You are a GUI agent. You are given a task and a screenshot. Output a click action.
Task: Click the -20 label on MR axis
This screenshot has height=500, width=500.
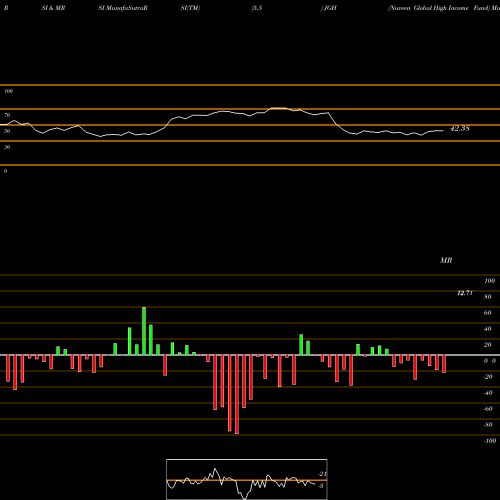click(x=488, y=377)
